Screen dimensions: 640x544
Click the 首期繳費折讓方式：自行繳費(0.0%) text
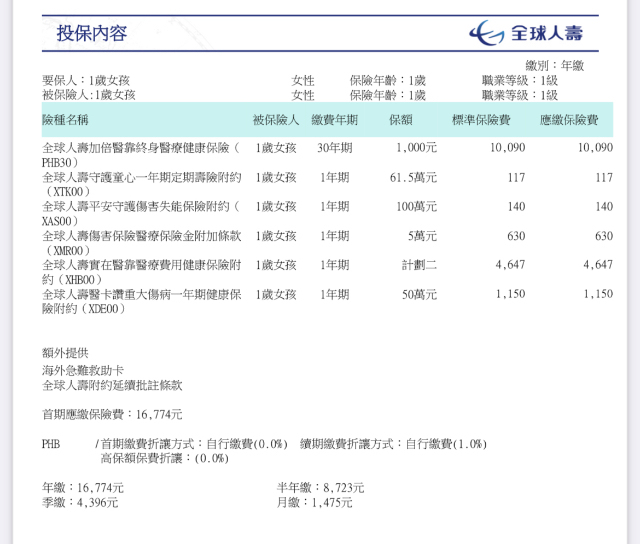click(194, 444)
